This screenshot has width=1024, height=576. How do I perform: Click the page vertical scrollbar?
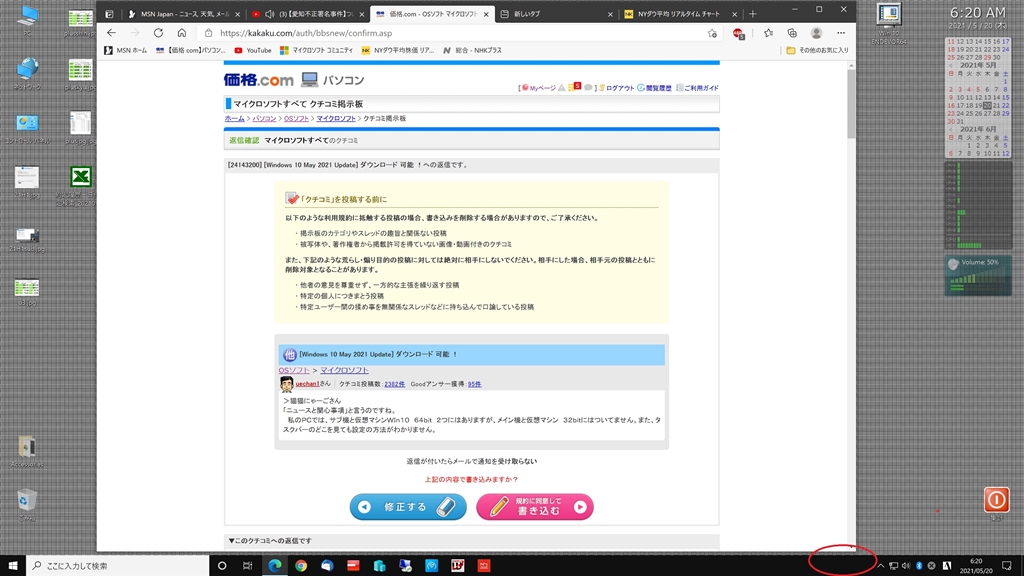pos(851,104)
